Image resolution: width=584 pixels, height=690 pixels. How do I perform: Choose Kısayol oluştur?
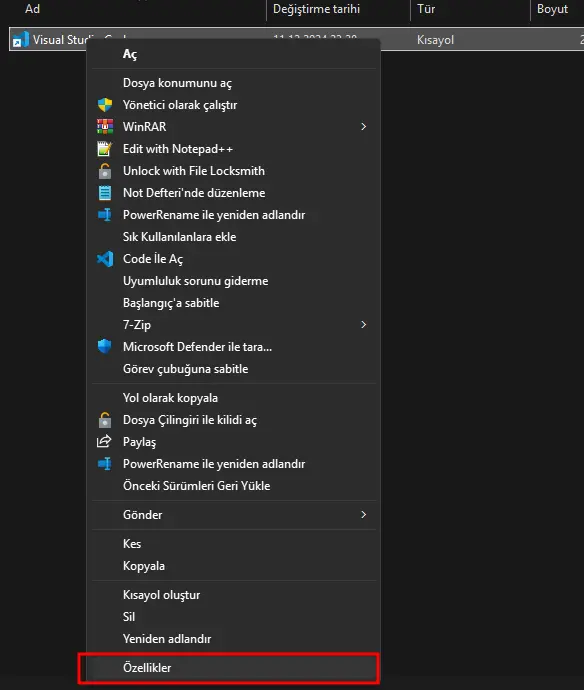234,595
